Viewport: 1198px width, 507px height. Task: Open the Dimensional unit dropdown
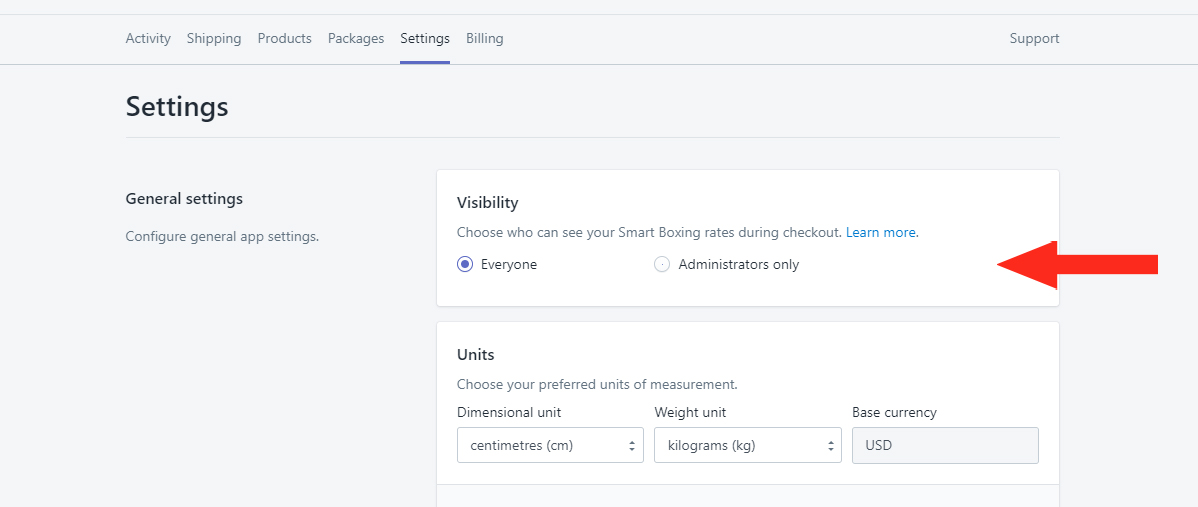tap(550, 445)
